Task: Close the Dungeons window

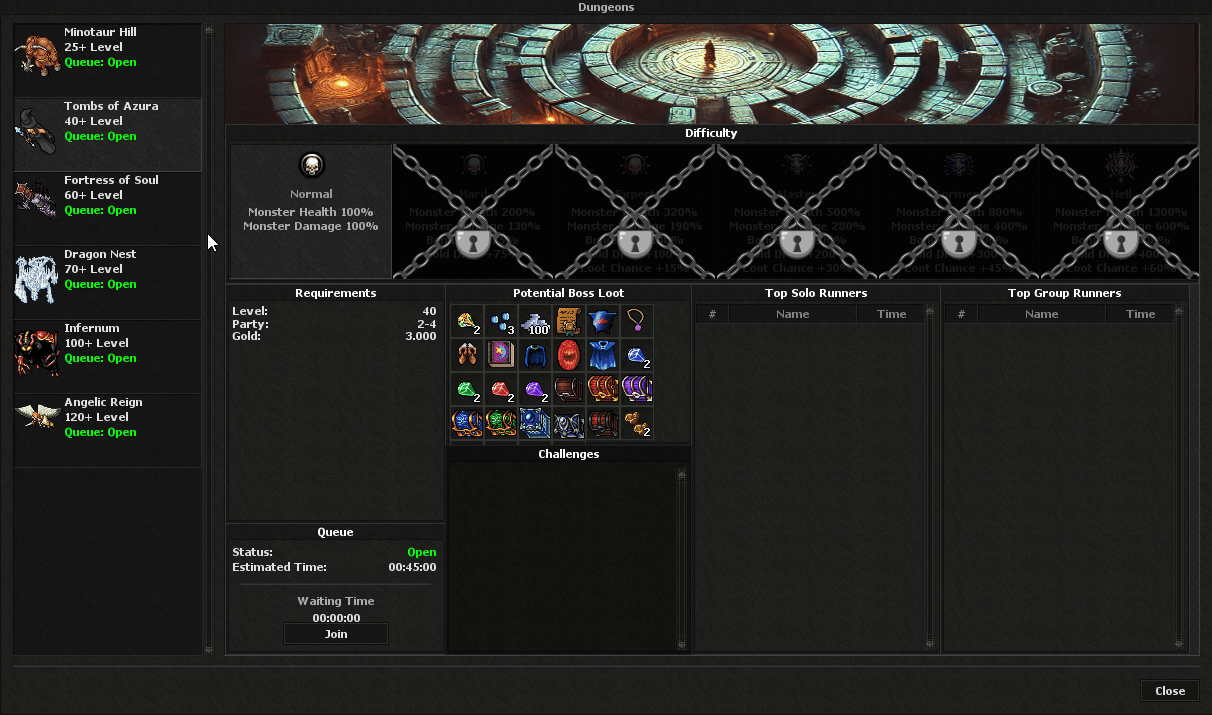Action: 1170,691
